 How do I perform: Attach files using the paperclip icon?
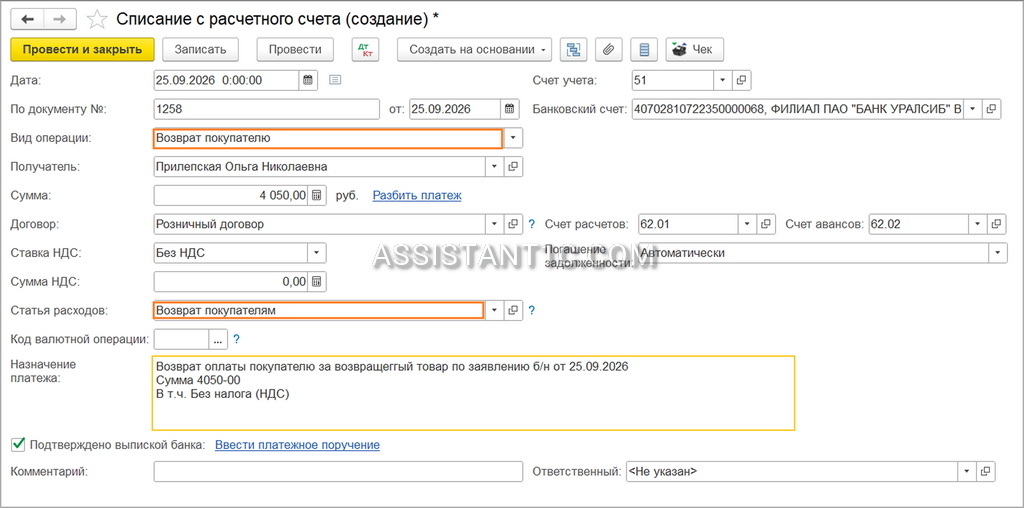point(609,49)
